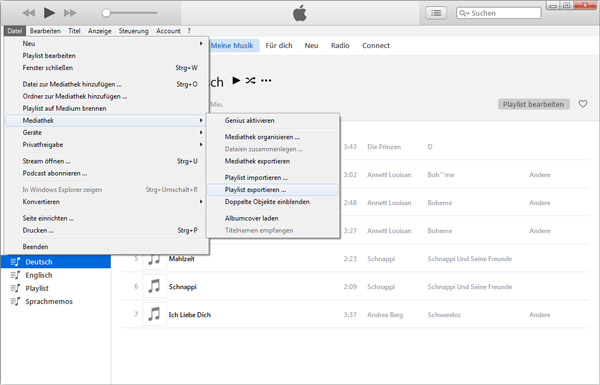
Task: Choose Beenden to quit iTunes
Action: 106,247
